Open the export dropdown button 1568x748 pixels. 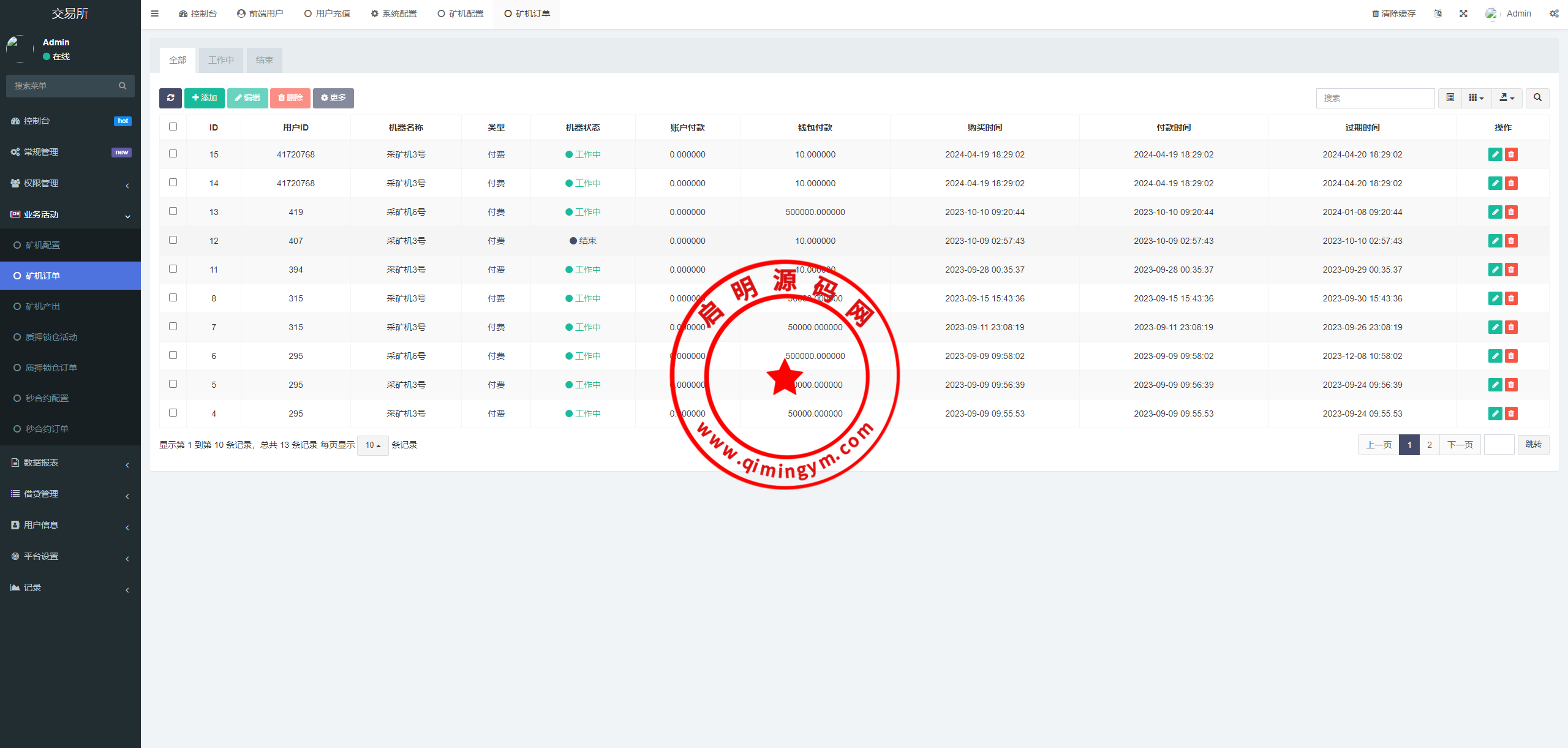click(1507, 98)
